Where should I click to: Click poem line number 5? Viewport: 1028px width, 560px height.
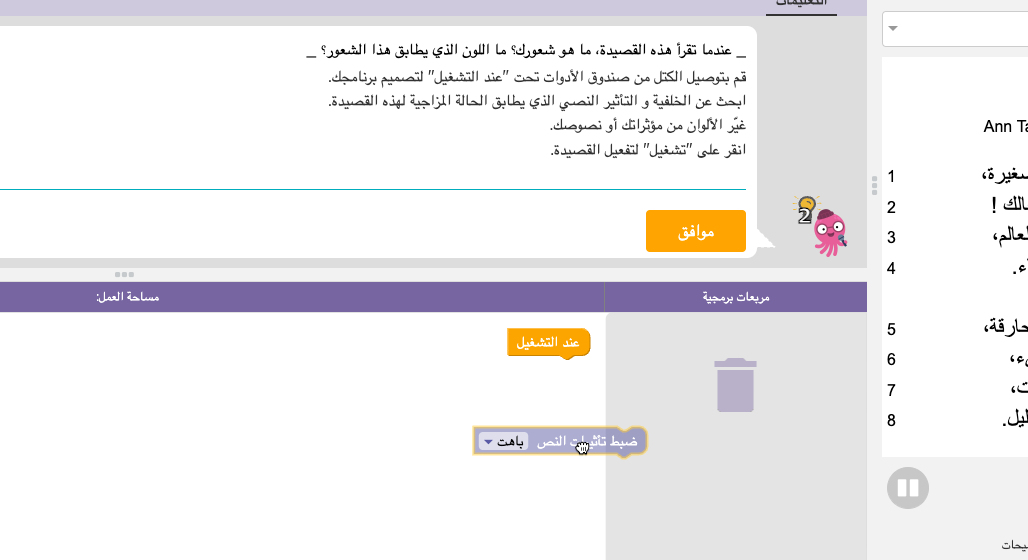(891, 329)
